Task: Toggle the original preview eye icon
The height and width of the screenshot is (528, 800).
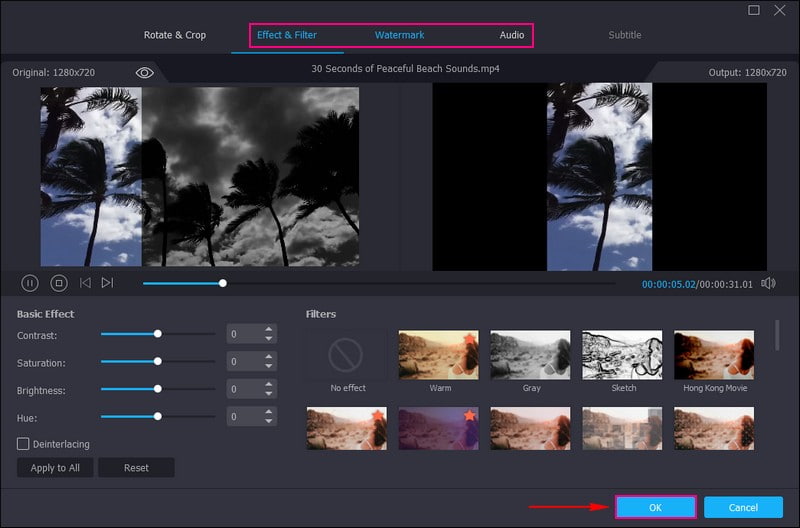Action: 145,72
